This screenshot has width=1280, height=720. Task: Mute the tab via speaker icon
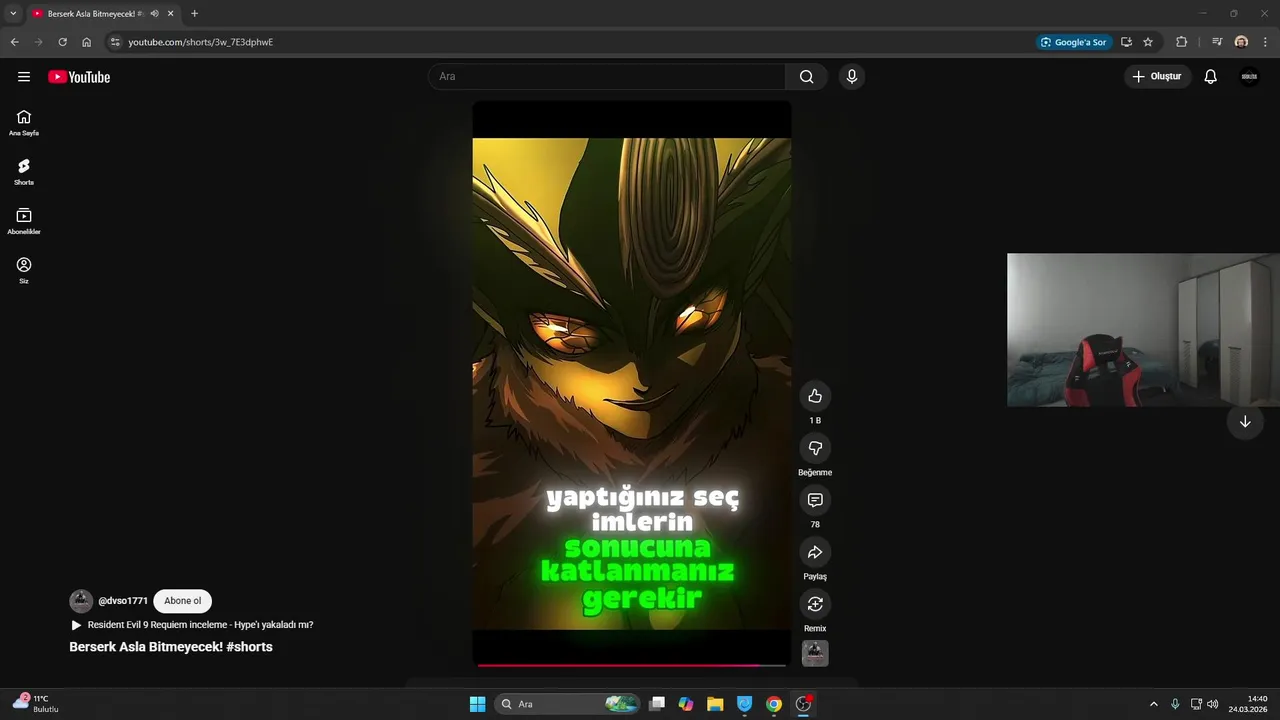pos(155,14)
